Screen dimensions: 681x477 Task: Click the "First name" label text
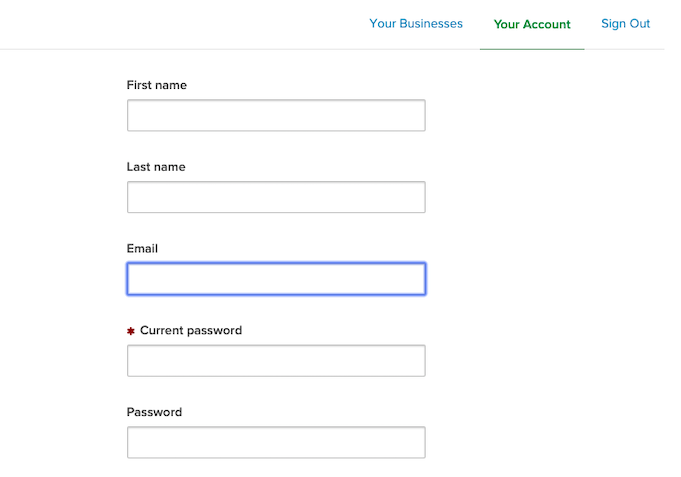click(156, 85)
